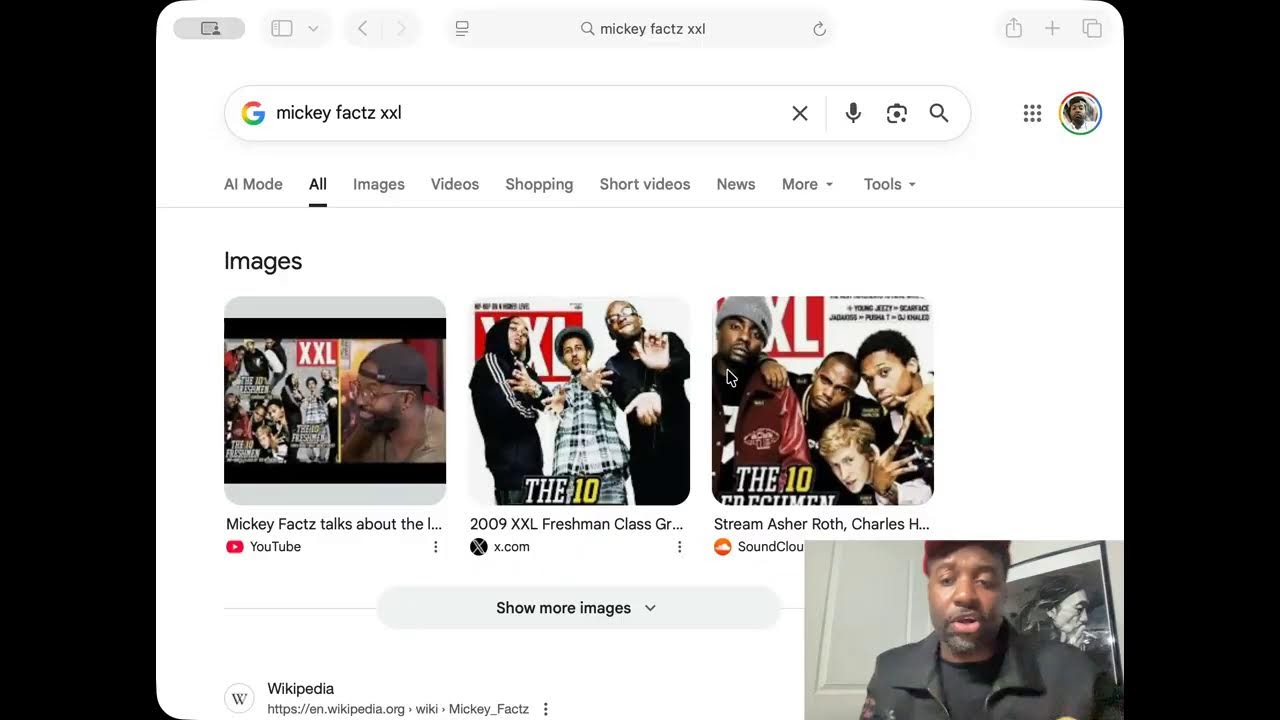The width and height of the screenshot is (1280, 720).
Task: Start voice search with microphone
Action: tap(853, 113)
